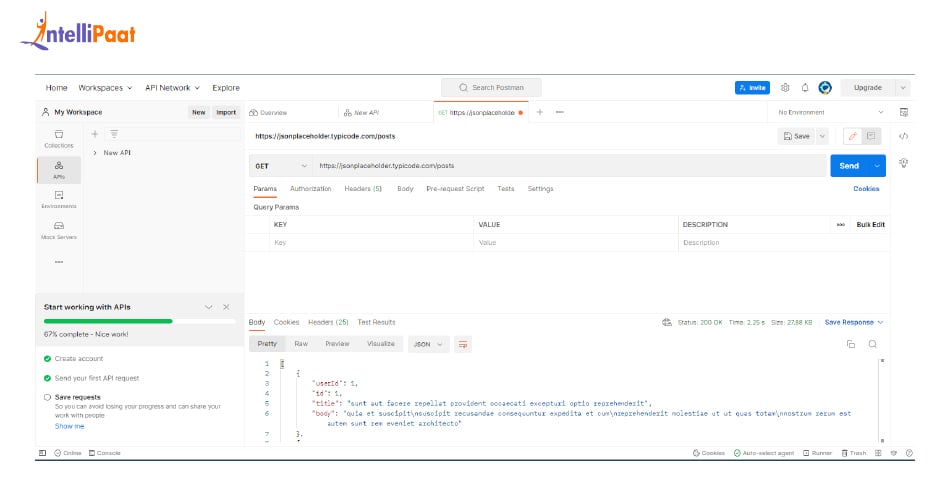The width and height of the screenshot is (950, 492).
Task: Click the comment icon beside pencil
Action: [x=871, y=136]
